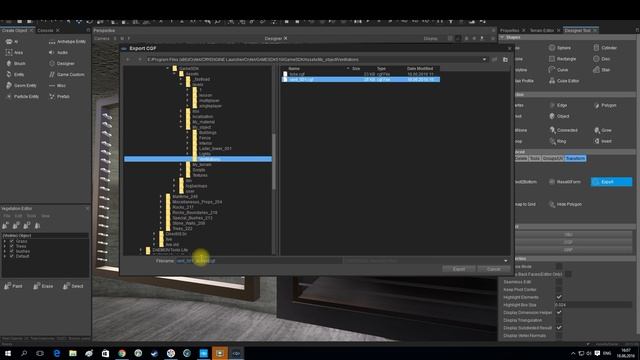Select the Prefab object type

click(x=59, y=97)
